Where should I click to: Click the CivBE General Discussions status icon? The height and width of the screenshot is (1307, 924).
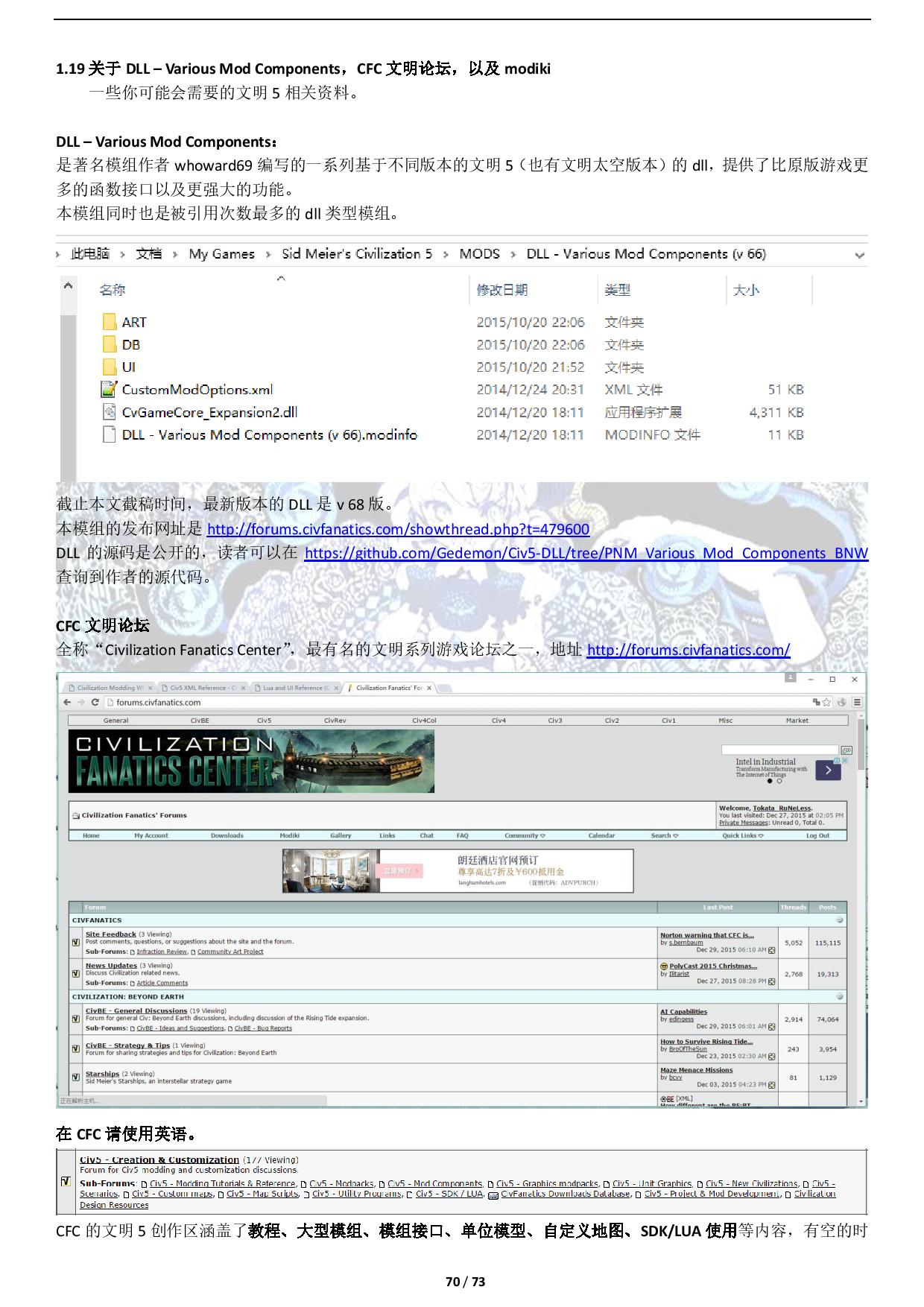(76, 1019)
